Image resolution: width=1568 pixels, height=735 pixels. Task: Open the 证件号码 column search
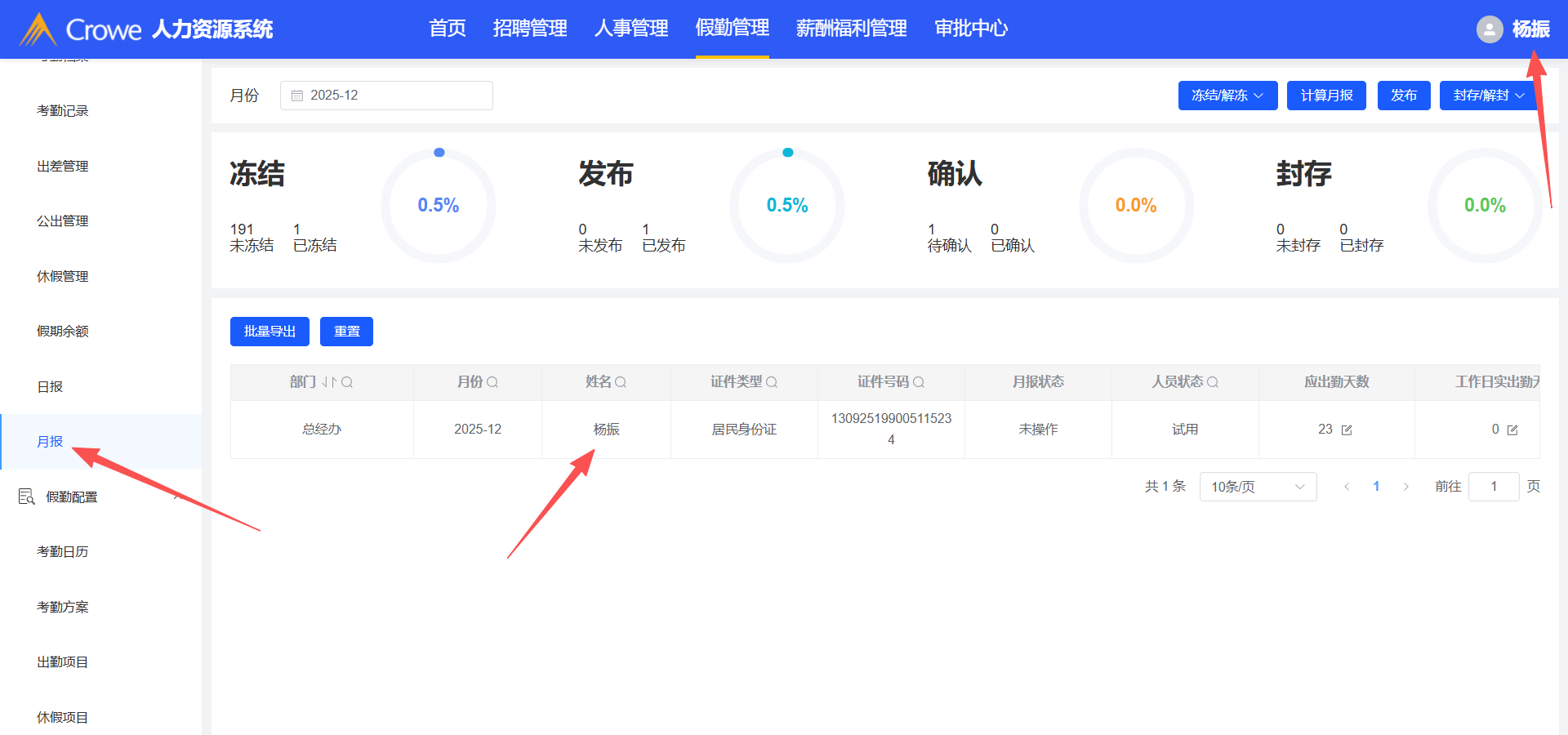[x=919, y=382]
